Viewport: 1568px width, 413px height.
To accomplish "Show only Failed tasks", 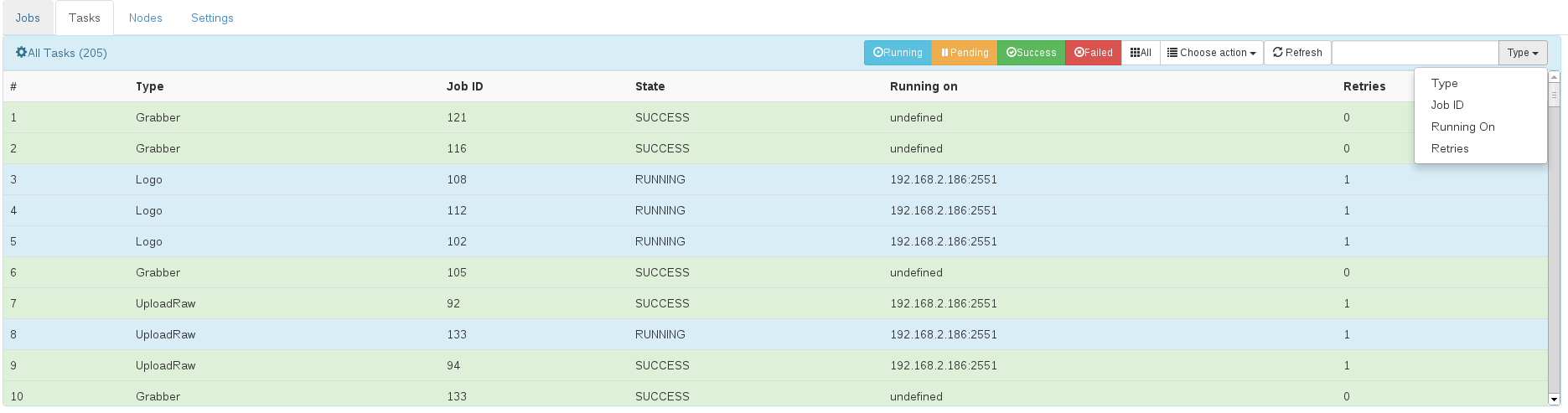I will 1093,53.
